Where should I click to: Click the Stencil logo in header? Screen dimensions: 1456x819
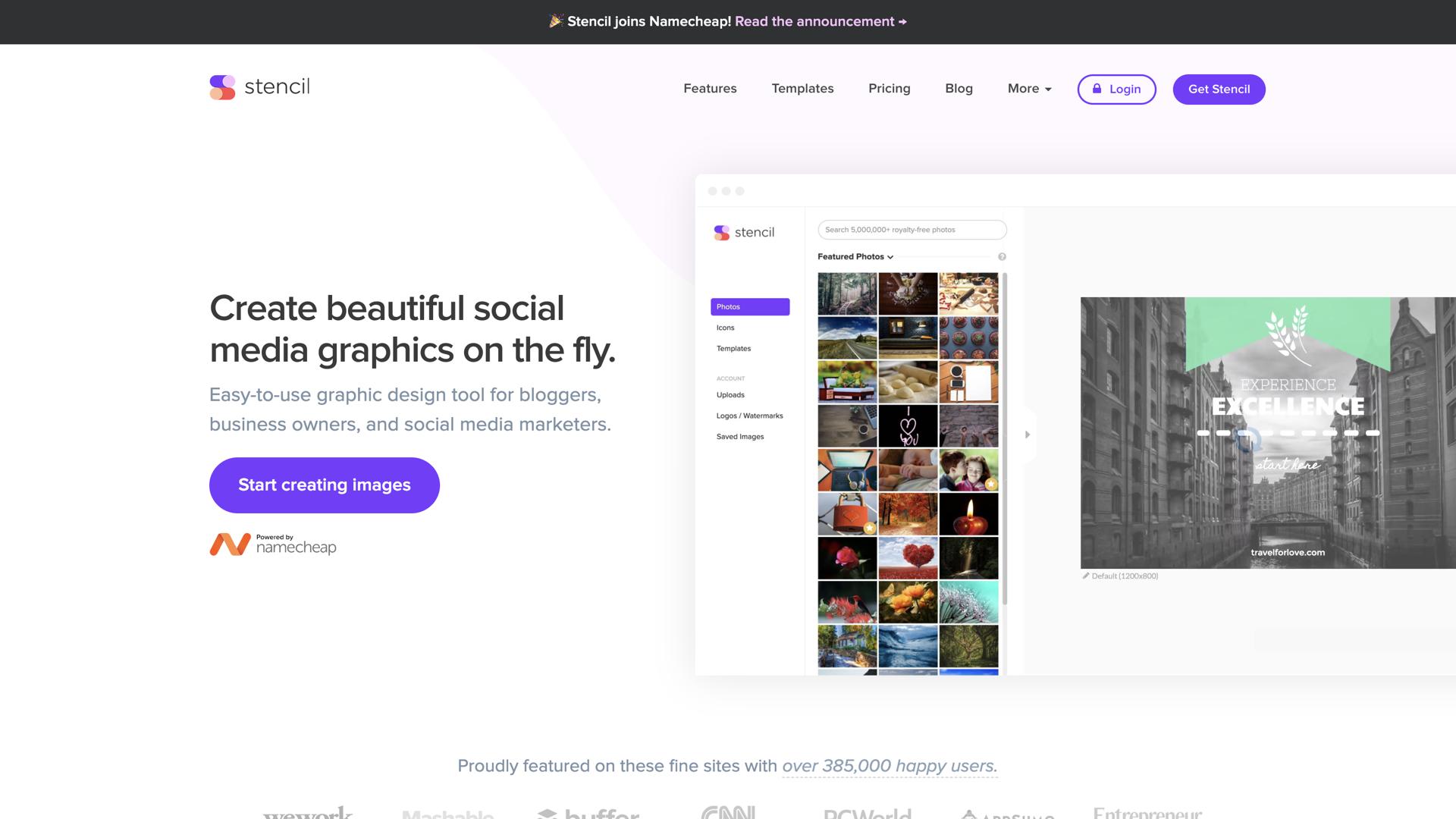click(x=259, y=87)
